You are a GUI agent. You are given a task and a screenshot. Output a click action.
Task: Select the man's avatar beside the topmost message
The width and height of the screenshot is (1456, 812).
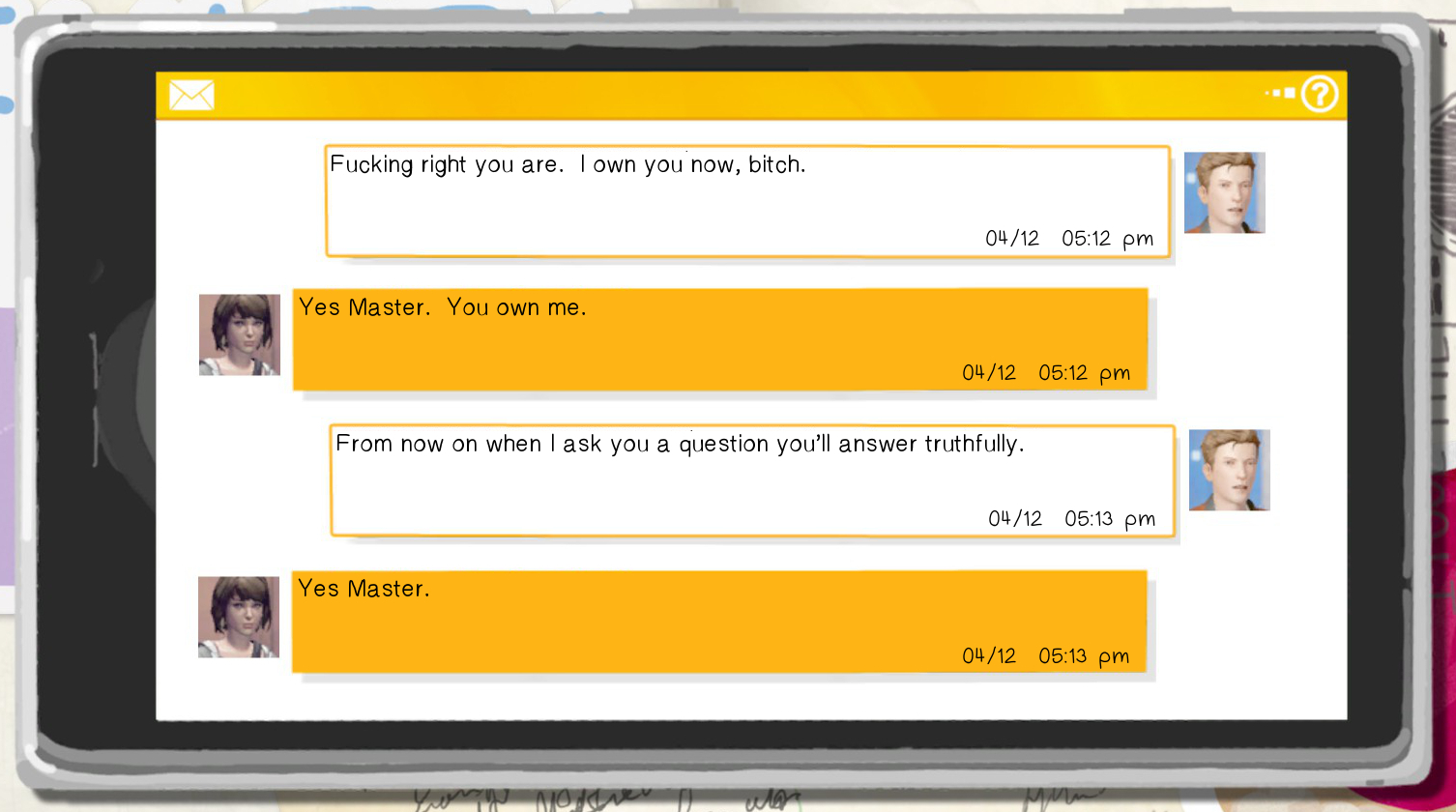click(x=1224, y=192)
